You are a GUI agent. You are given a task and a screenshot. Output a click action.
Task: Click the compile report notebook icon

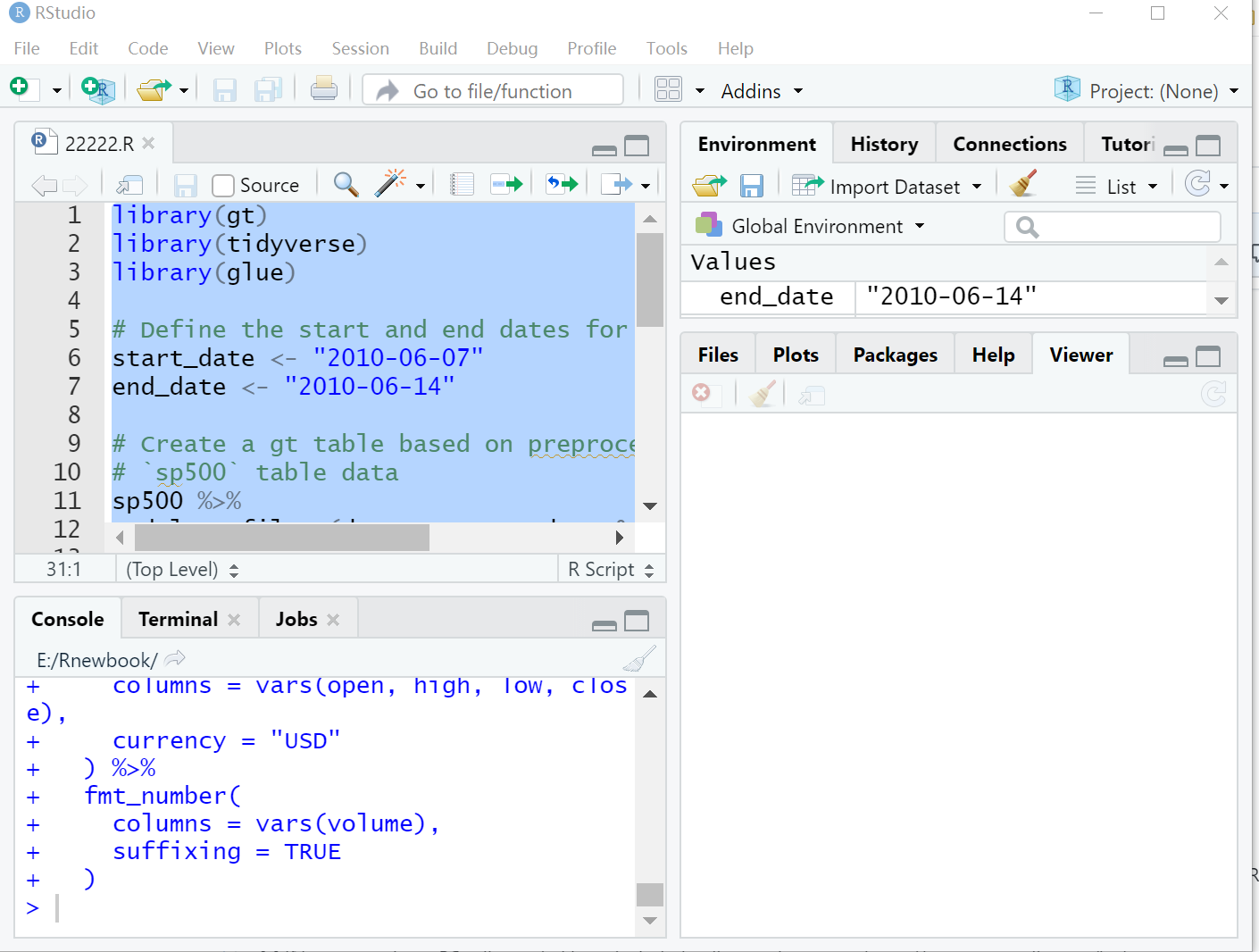[x=462, y=183]
